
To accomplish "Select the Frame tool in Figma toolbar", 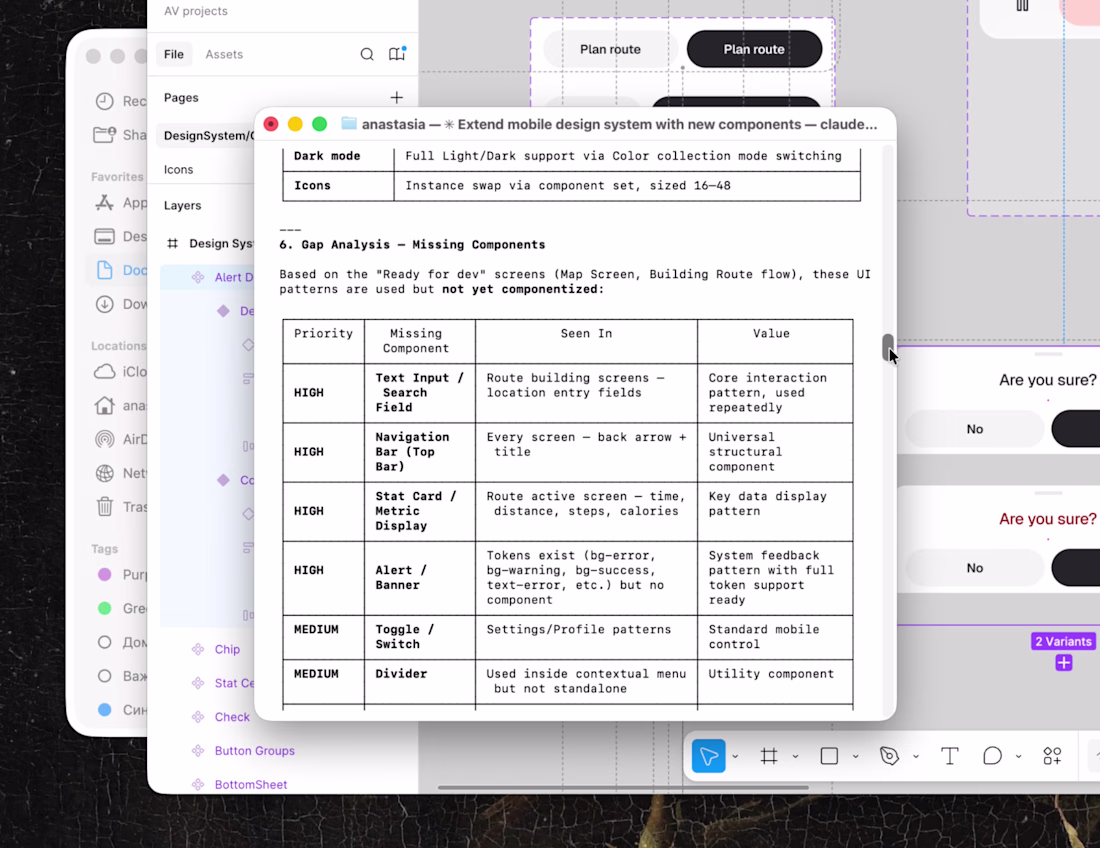I will pos(769,756).
